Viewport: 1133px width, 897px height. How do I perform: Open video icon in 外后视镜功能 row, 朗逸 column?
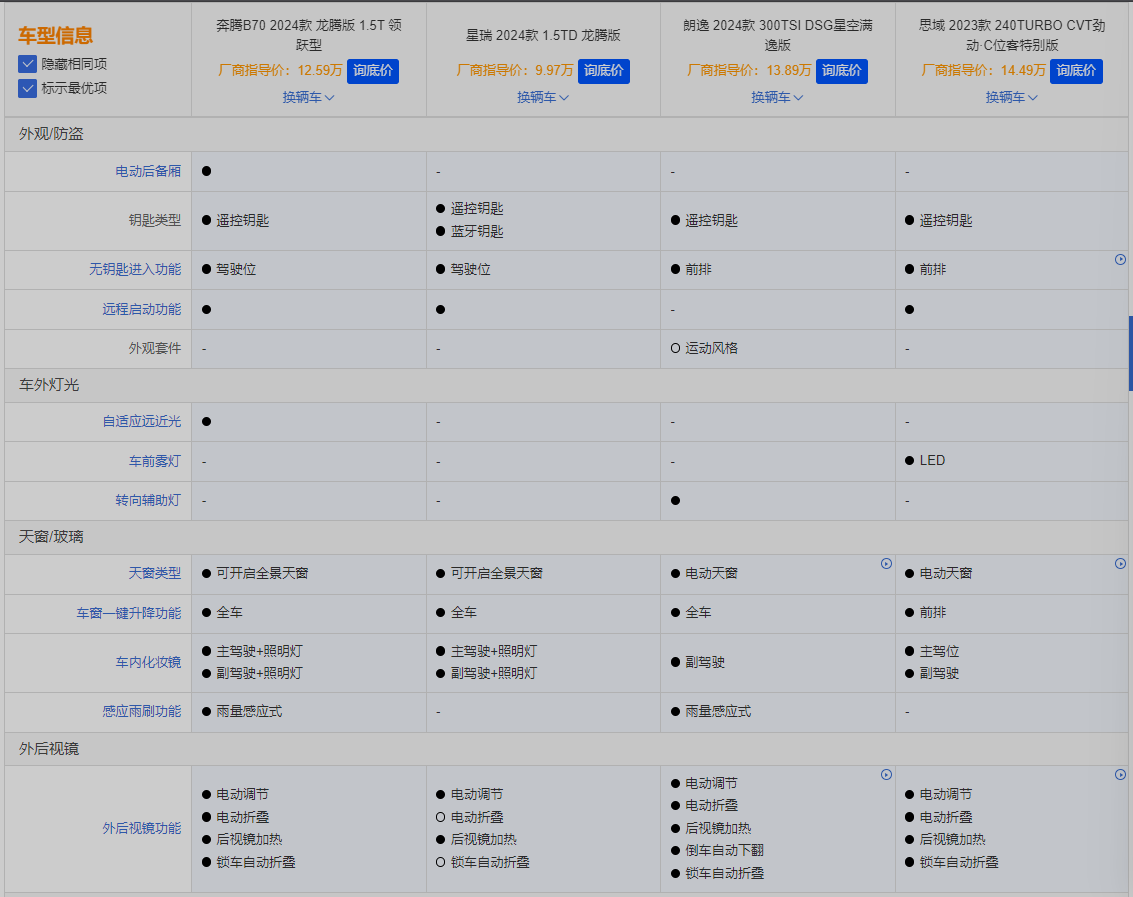click(886, 775)
